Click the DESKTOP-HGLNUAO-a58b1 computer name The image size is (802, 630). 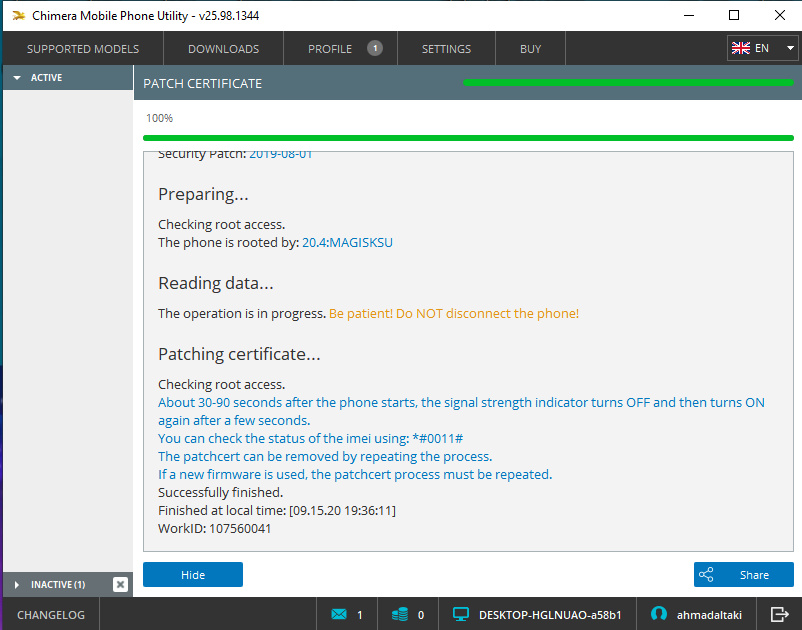(550, 615)
